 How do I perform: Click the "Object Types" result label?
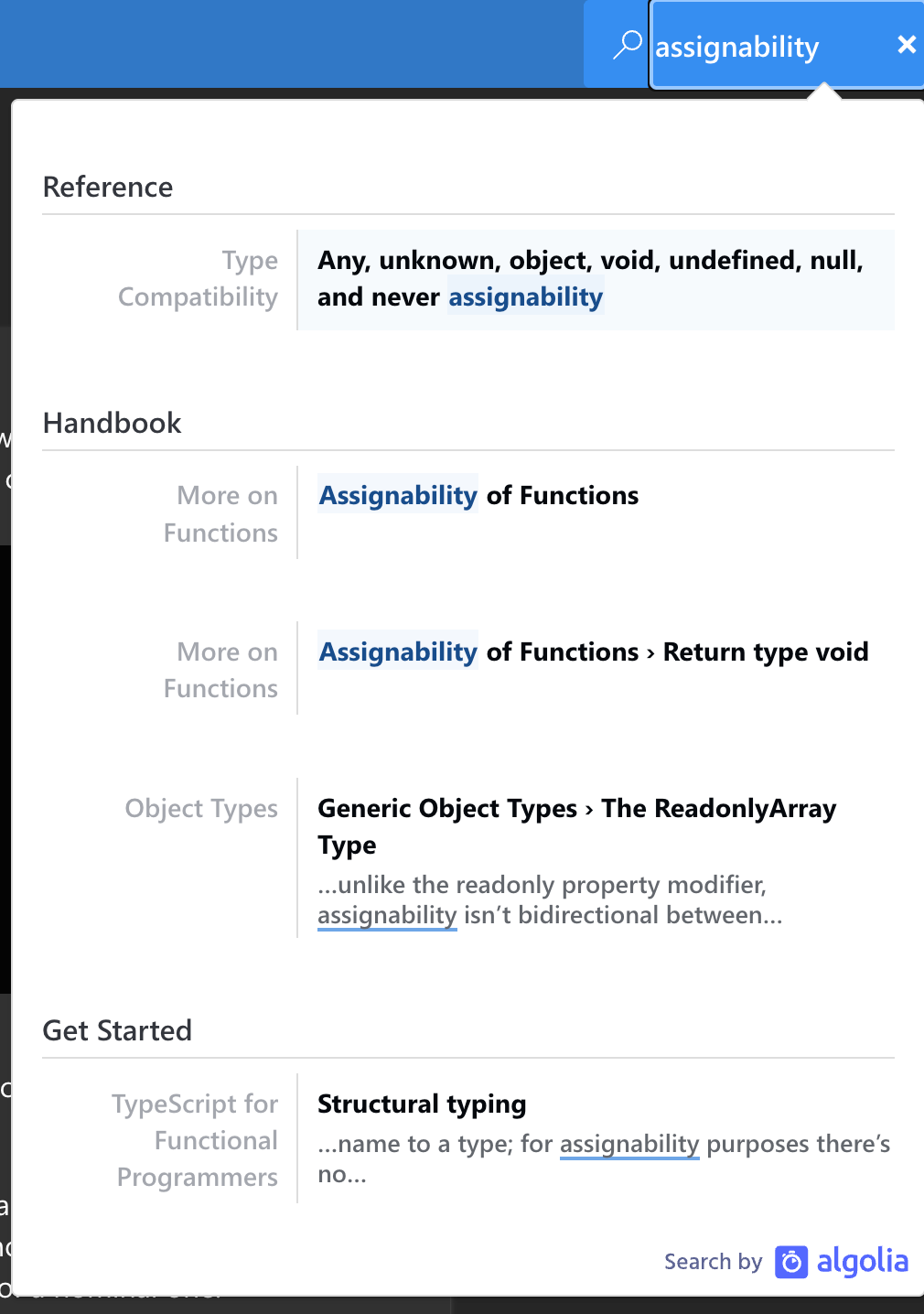[x=201, y=808]
